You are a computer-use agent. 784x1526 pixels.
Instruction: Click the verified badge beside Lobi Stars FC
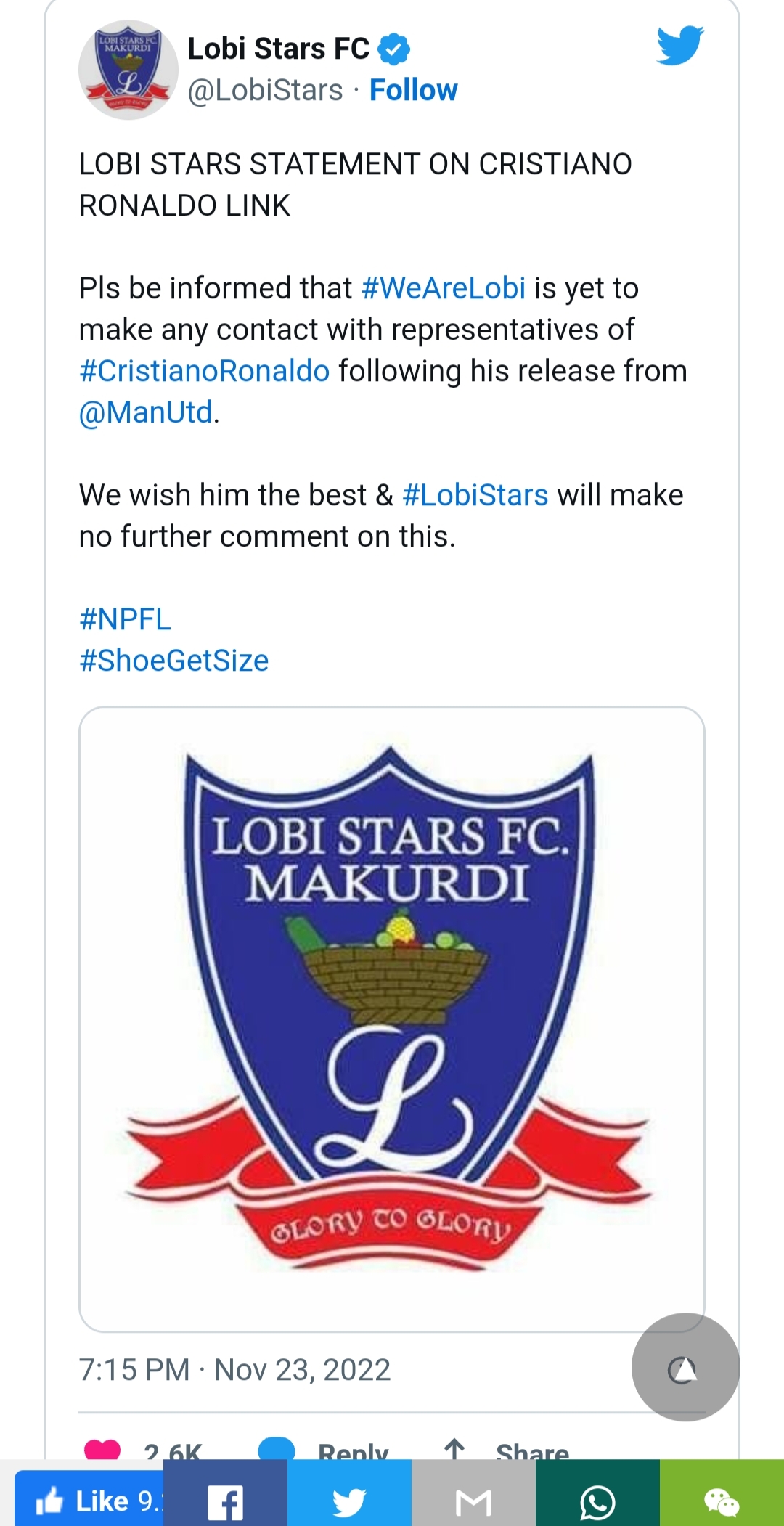click(394, 49)
